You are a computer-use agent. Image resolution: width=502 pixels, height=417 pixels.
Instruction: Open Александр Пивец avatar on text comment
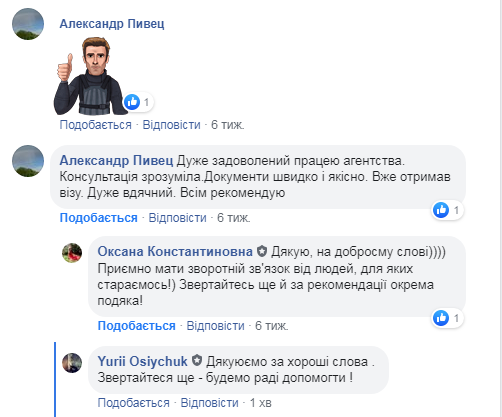[x=28, y=161]
